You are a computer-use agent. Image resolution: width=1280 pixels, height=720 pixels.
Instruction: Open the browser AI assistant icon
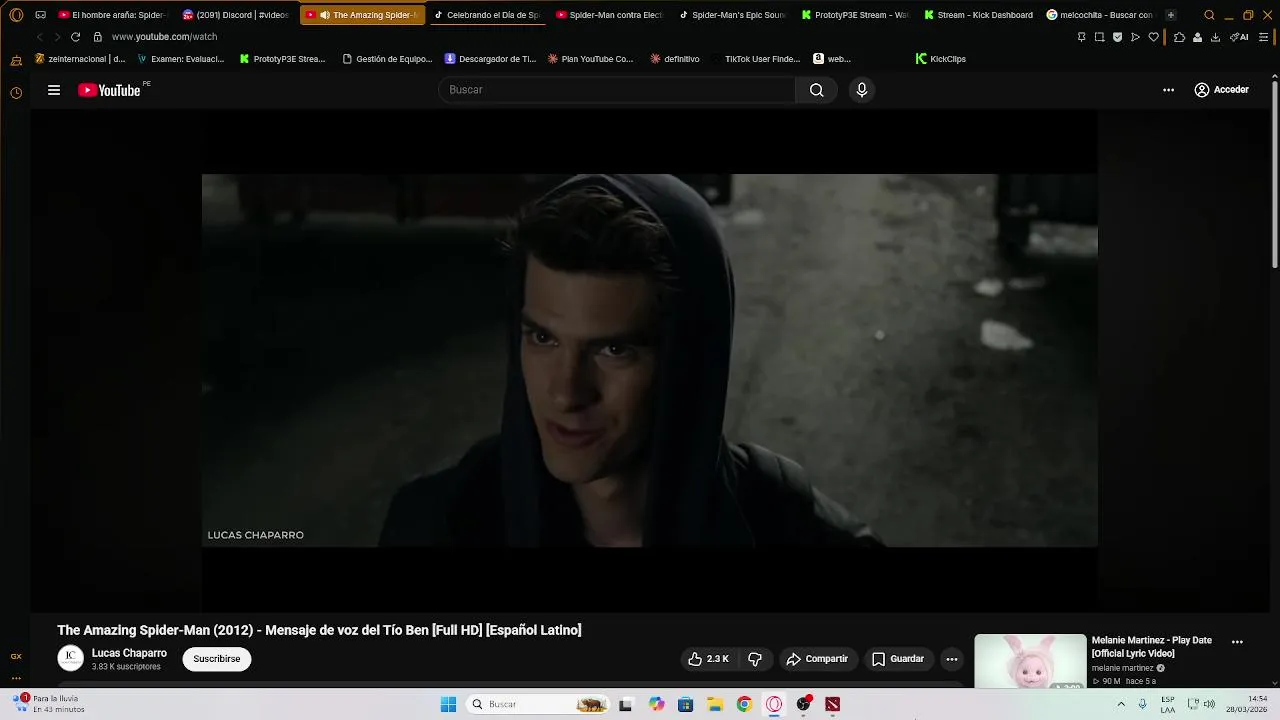point(1239,37)
